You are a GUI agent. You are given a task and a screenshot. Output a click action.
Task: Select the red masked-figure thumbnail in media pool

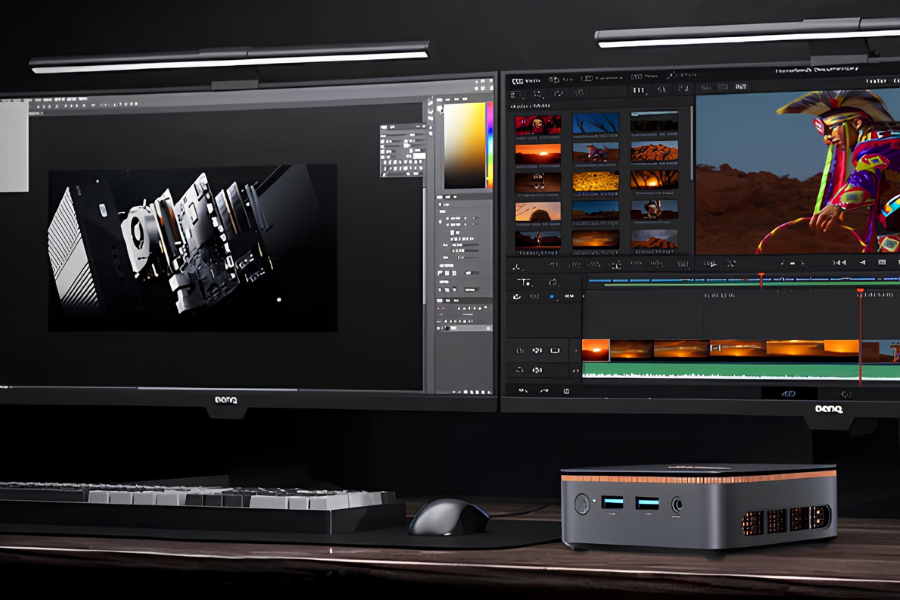[538, 125]
